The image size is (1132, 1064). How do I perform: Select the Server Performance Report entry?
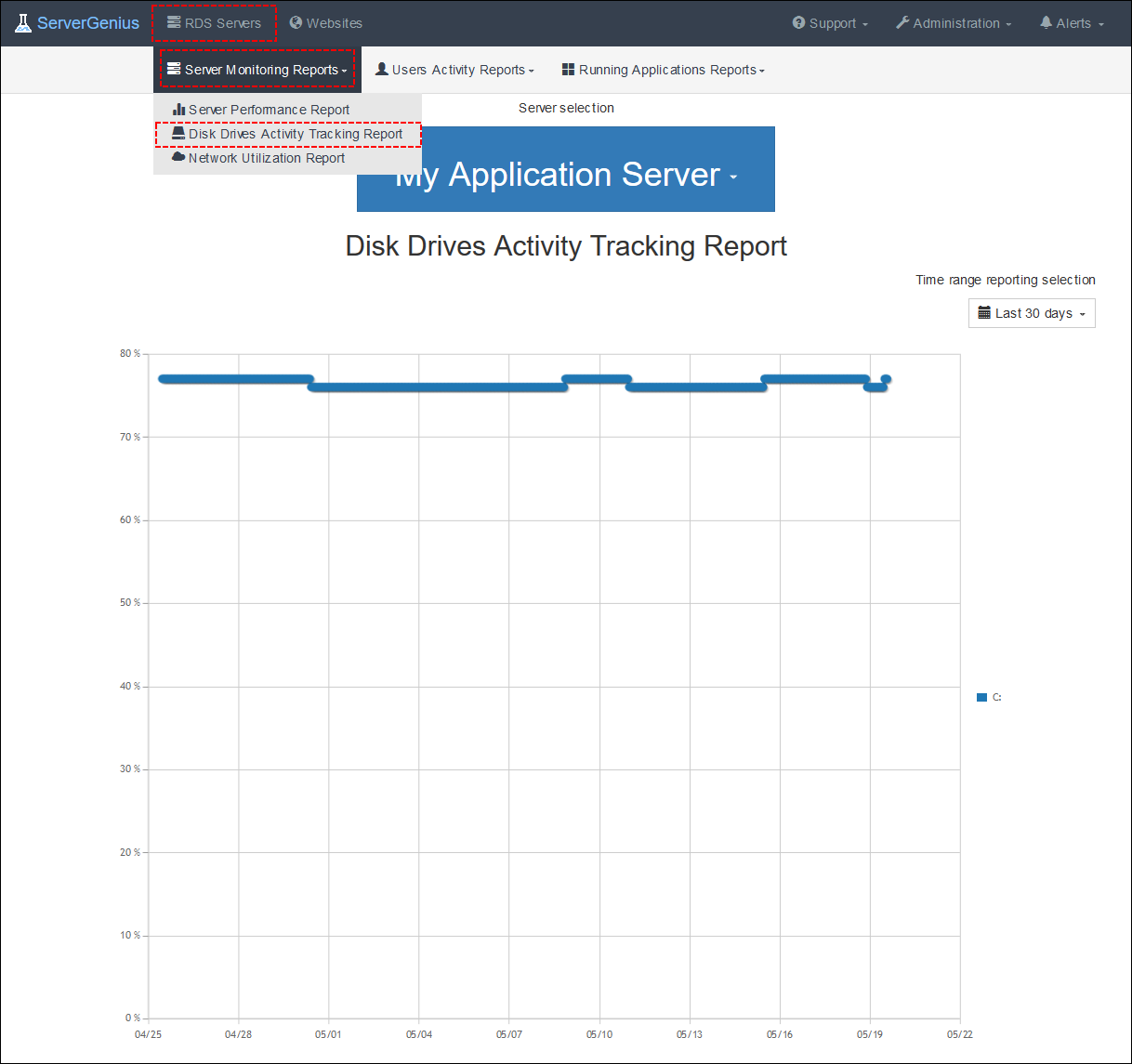[x=269, y=109]
